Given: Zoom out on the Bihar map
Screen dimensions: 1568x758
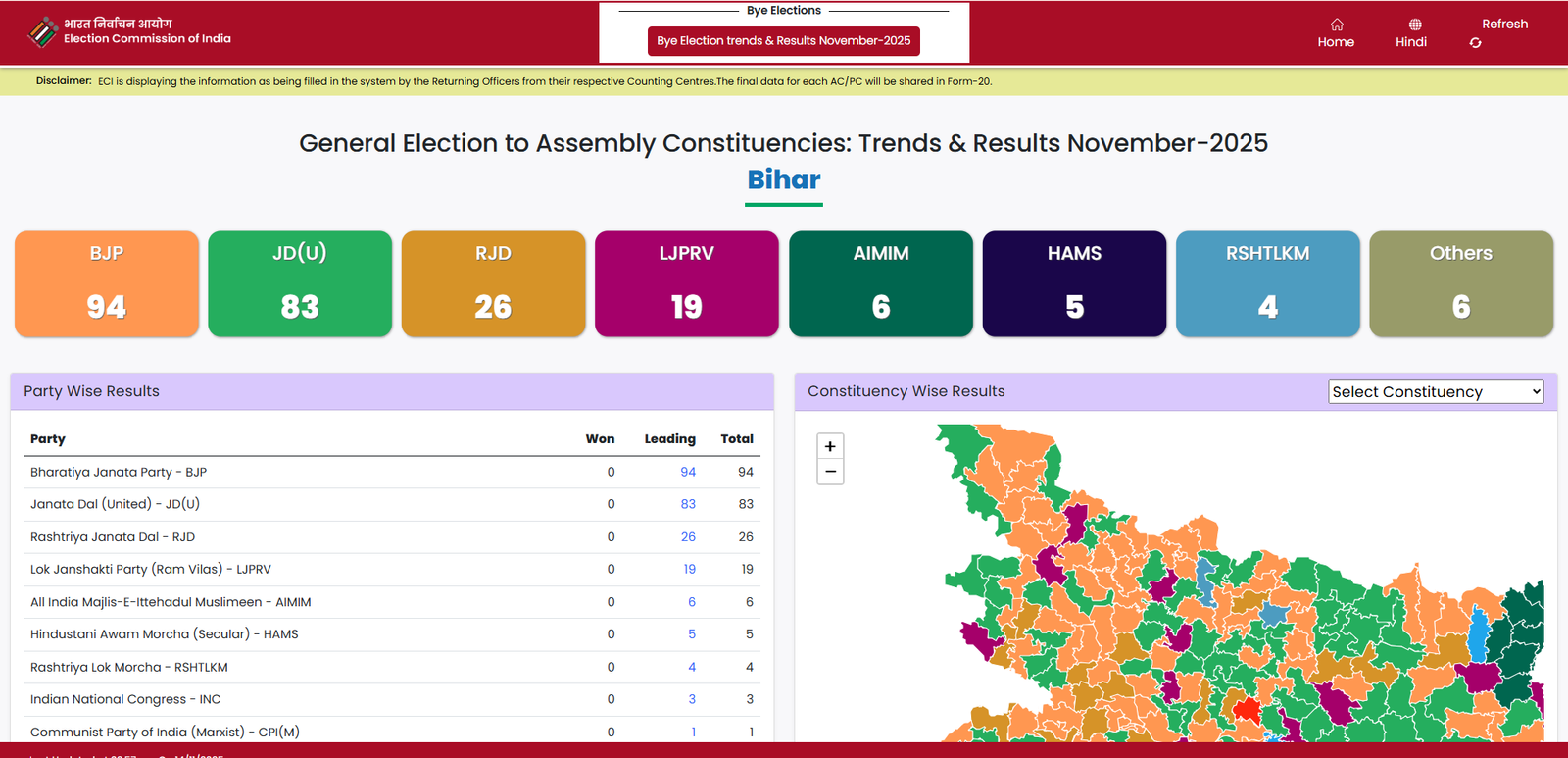Looking at the screenshot, I should (830, 472).
